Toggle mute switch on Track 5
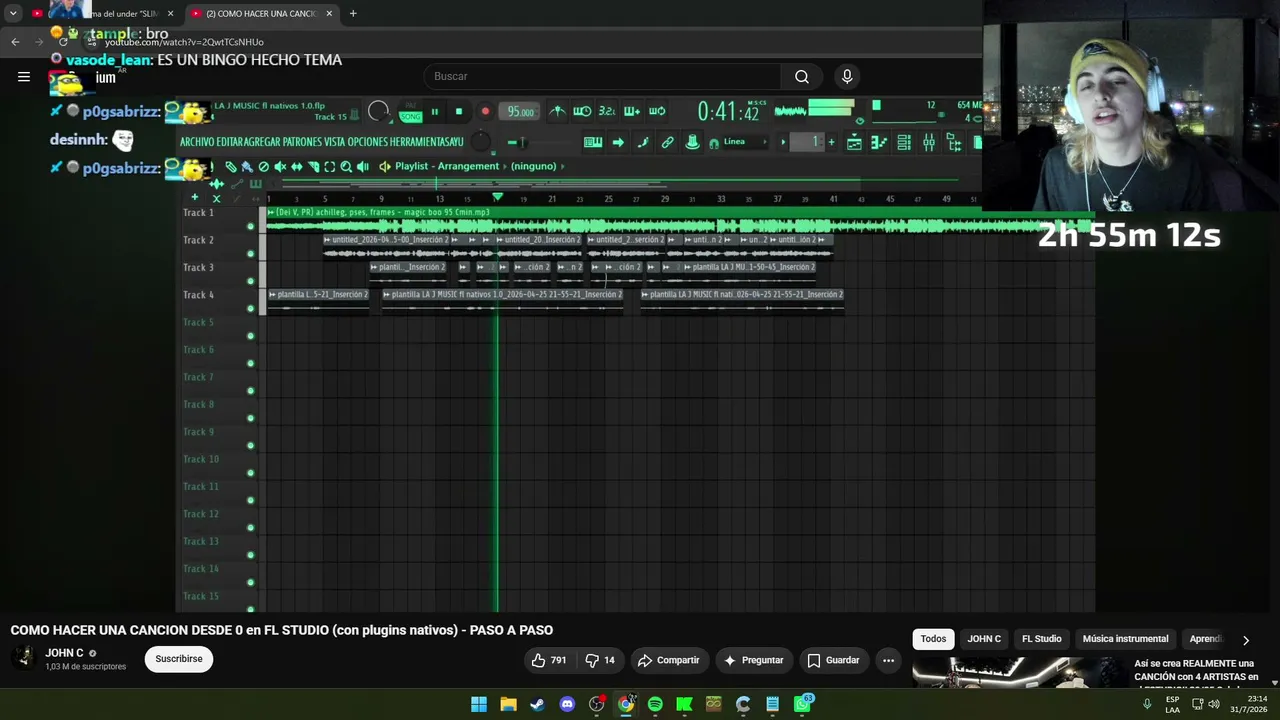This screenshot has height=720, width=1280. point(250,336)
